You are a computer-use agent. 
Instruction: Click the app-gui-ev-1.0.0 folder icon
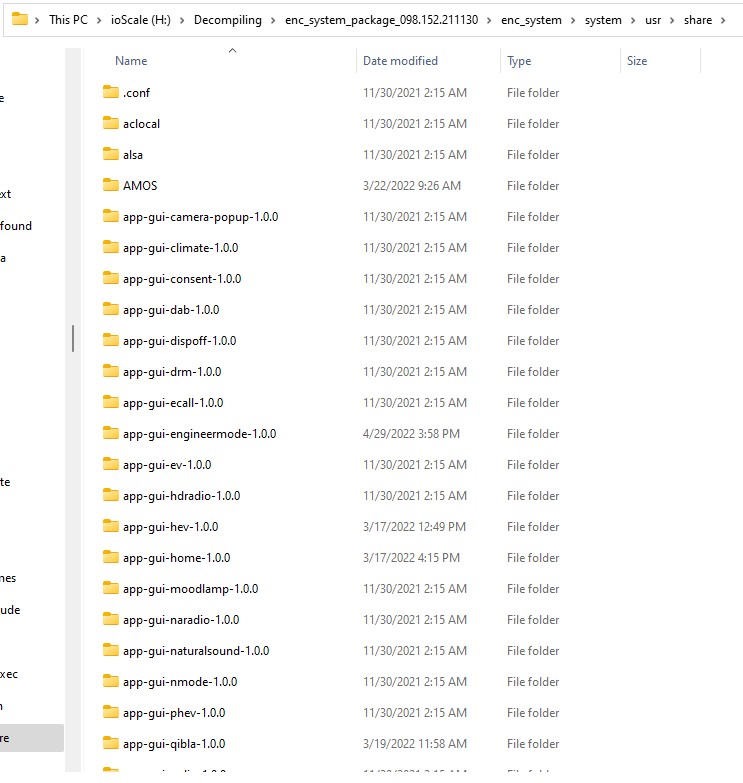pos(110,464)
